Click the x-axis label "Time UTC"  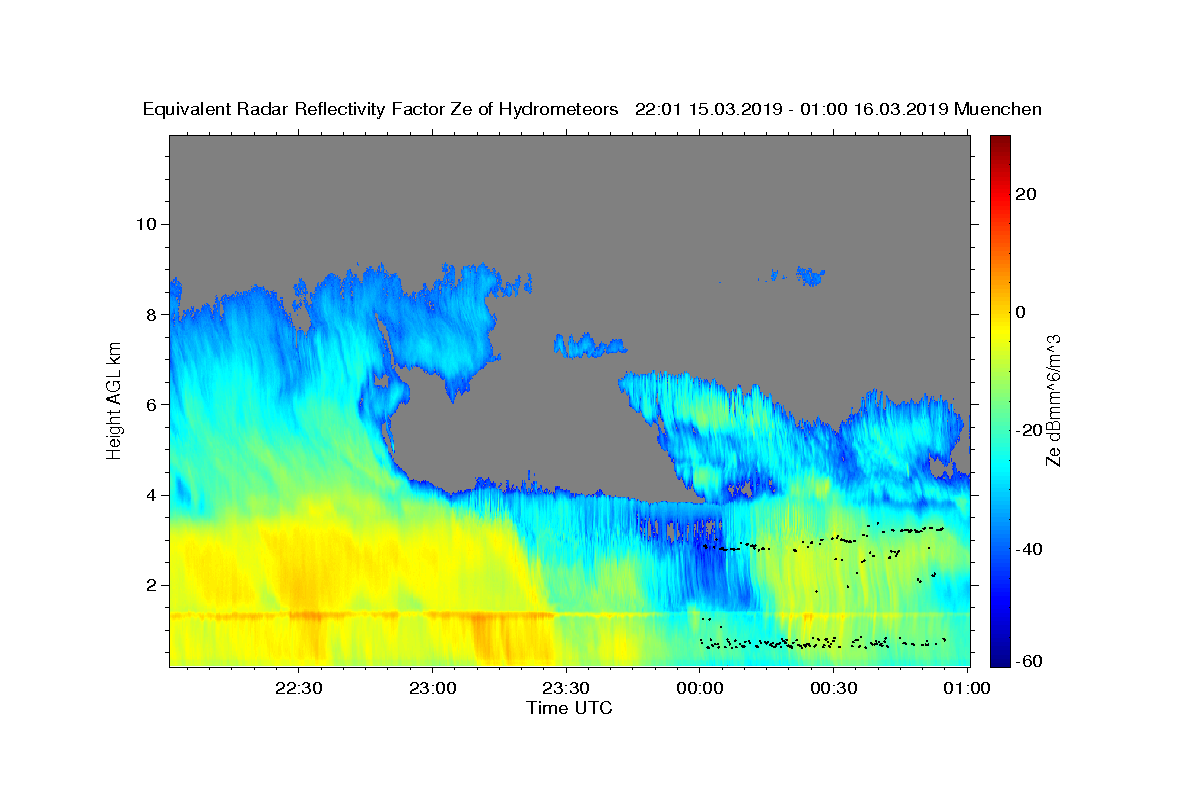coord(569,708)
